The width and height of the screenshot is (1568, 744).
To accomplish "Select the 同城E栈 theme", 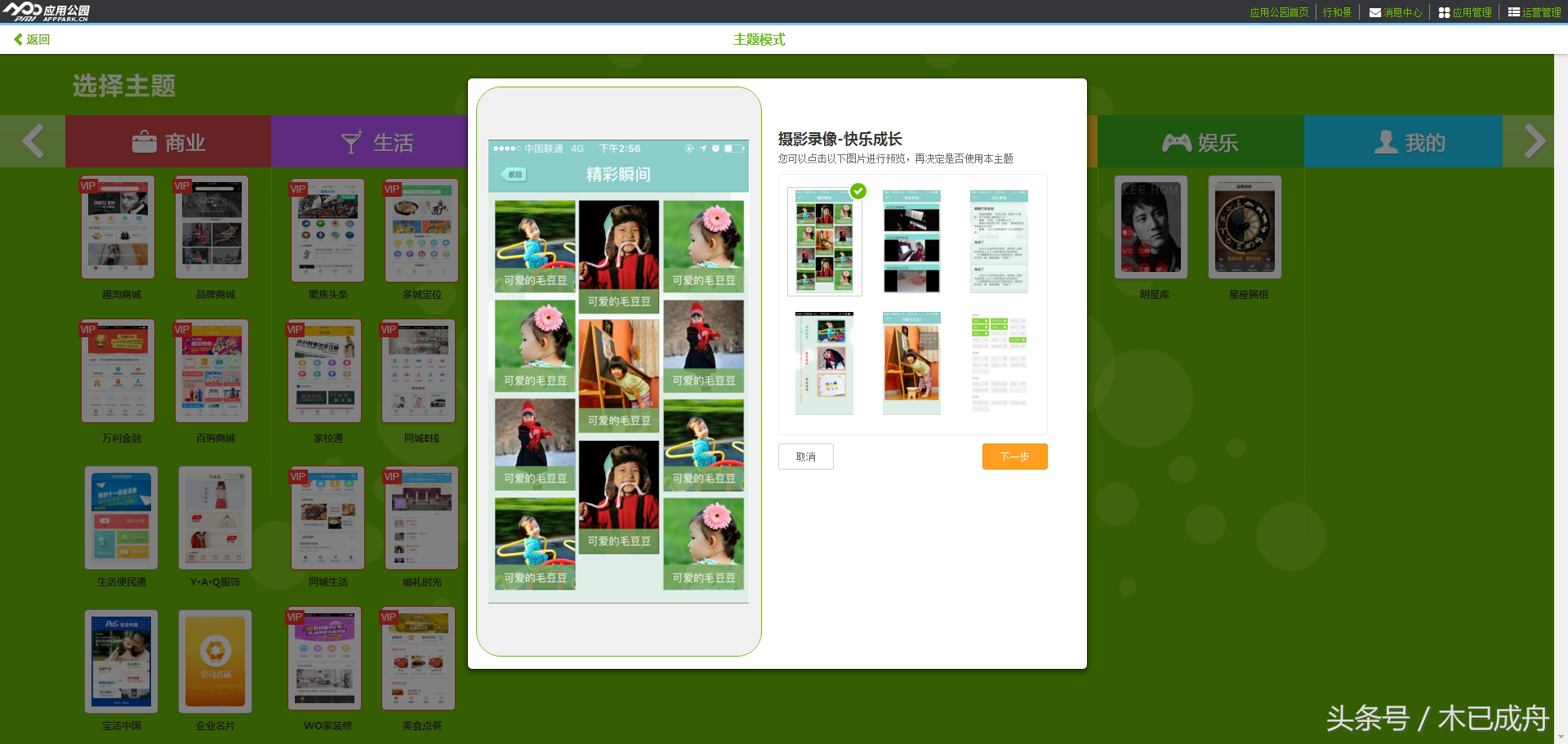I will click(418, 371).
